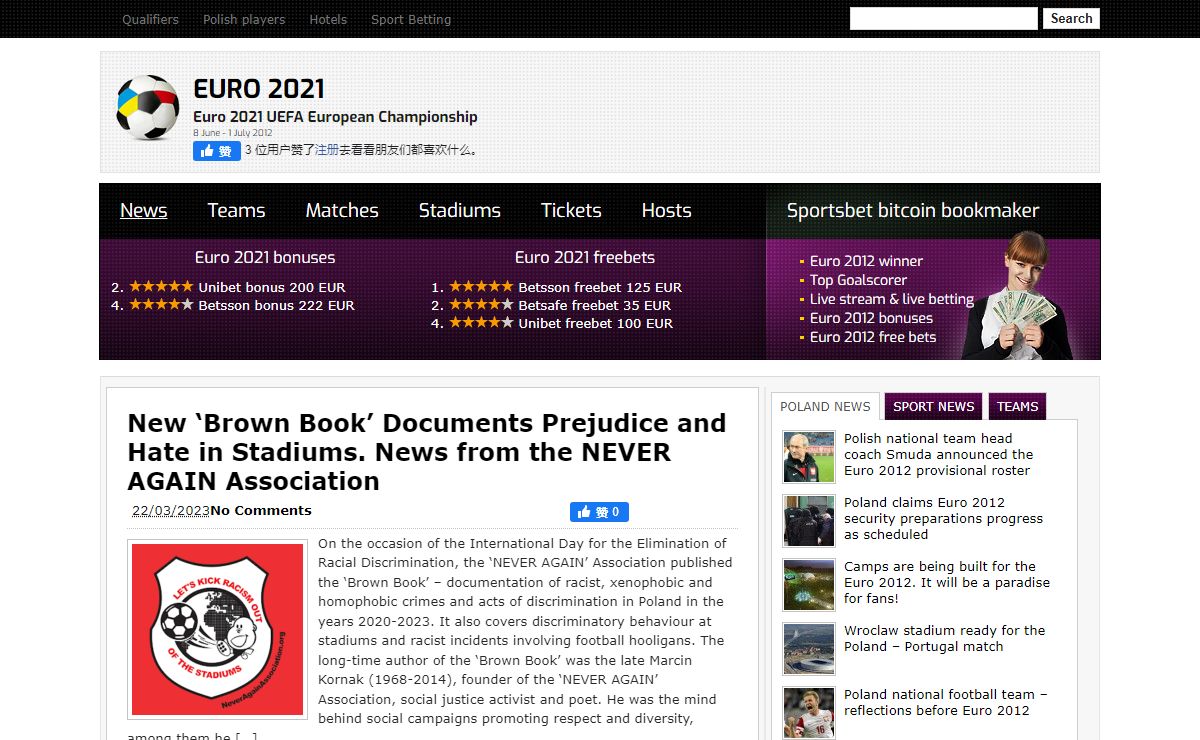Open Poland national football team reflections story
The image size is (1200, 740).
point(946,702)
